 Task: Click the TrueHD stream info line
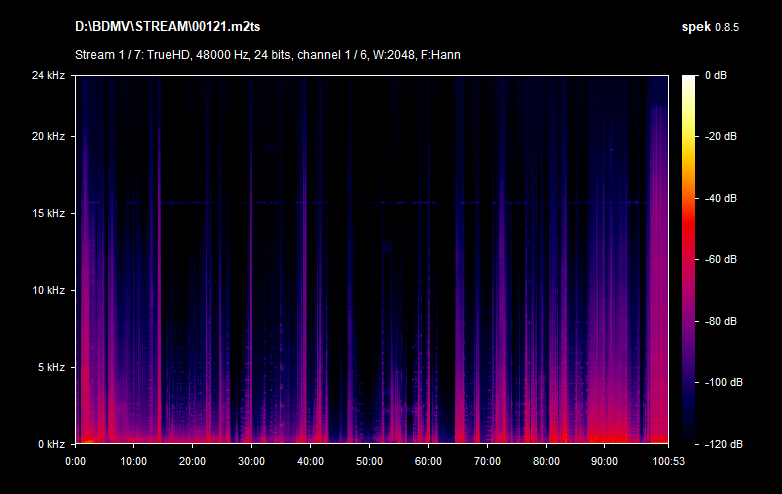[267, 54]
